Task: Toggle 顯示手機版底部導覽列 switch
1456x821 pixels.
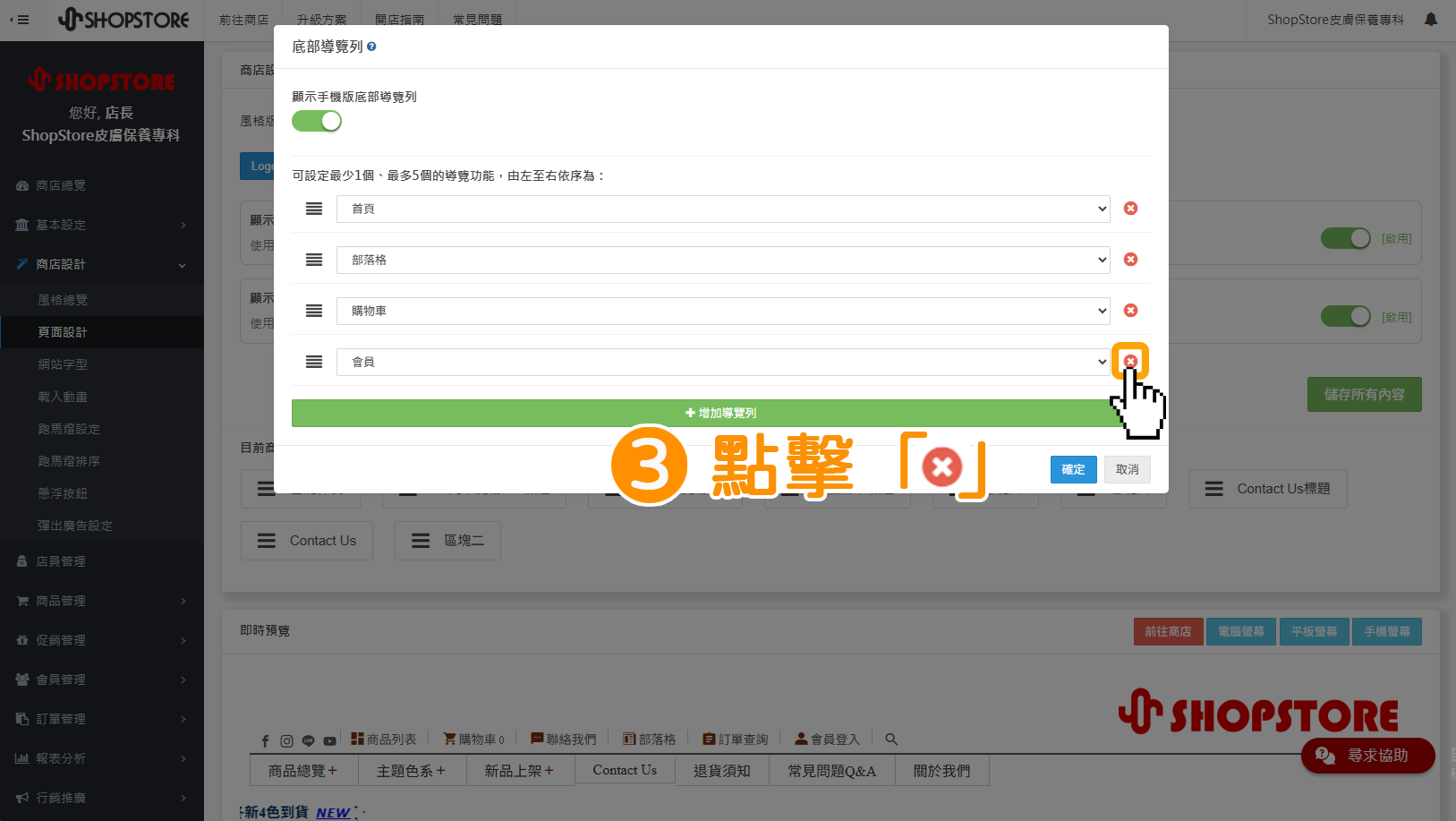Action: pyautogui.click(x=317, y=121)
